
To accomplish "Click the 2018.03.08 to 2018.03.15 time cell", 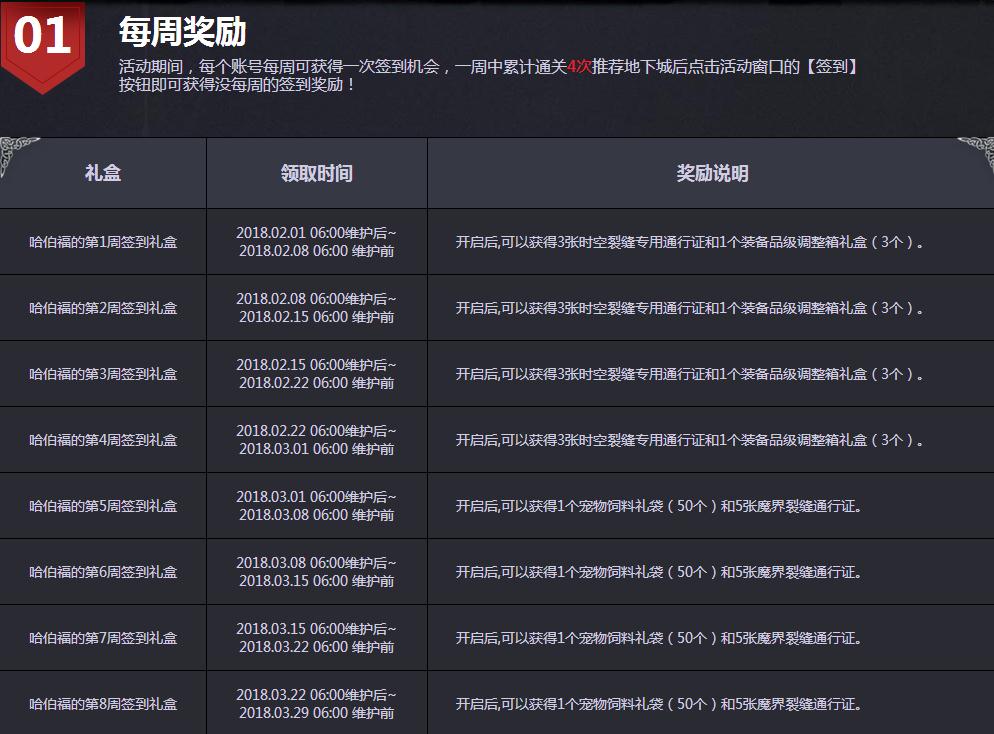I will click(317, 572).
